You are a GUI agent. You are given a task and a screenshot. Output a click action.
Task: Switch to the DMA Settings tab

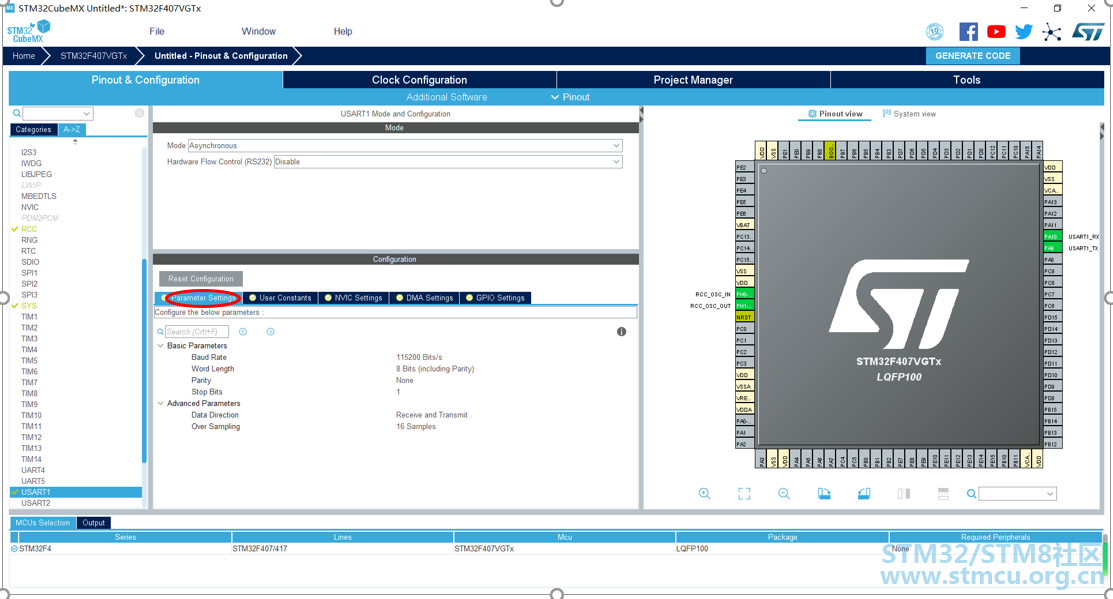coord(424,297)
